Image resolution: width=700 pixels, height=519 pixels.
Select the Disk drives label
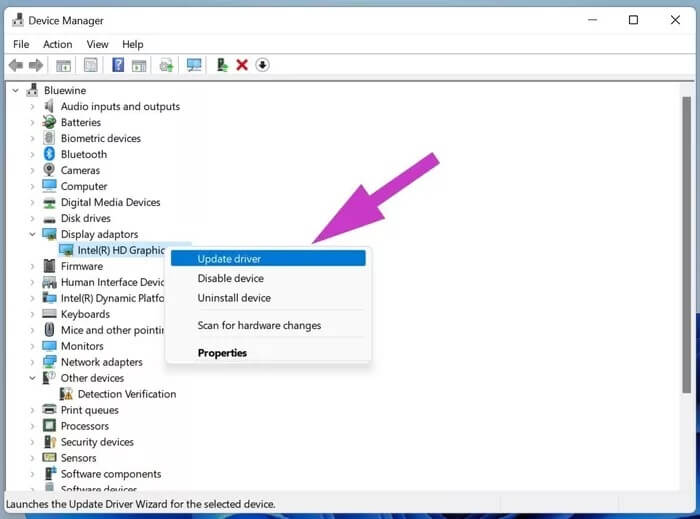[85, 218]
